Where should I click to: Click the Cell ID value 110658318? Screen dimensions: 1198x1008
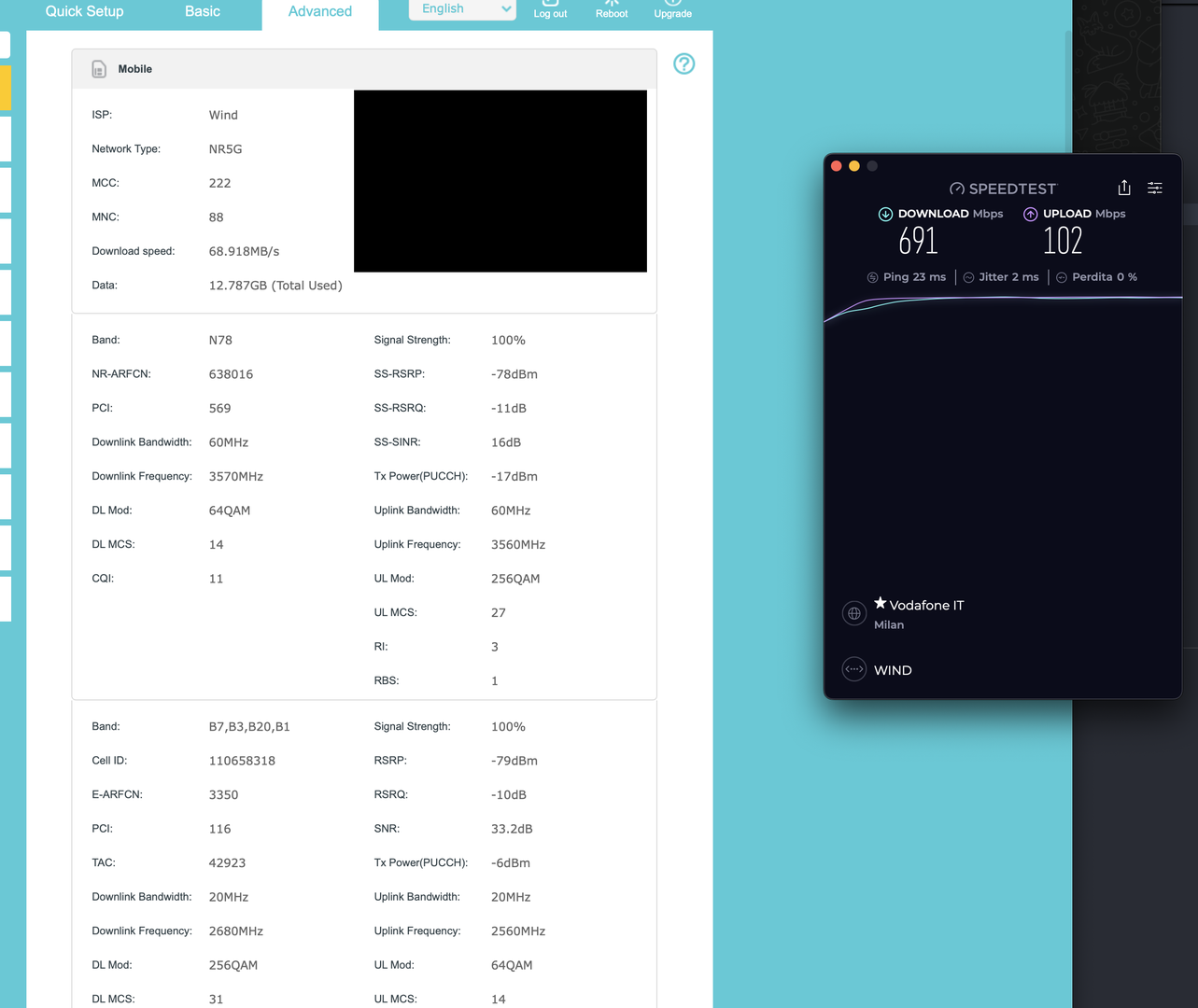click(242, 761)
